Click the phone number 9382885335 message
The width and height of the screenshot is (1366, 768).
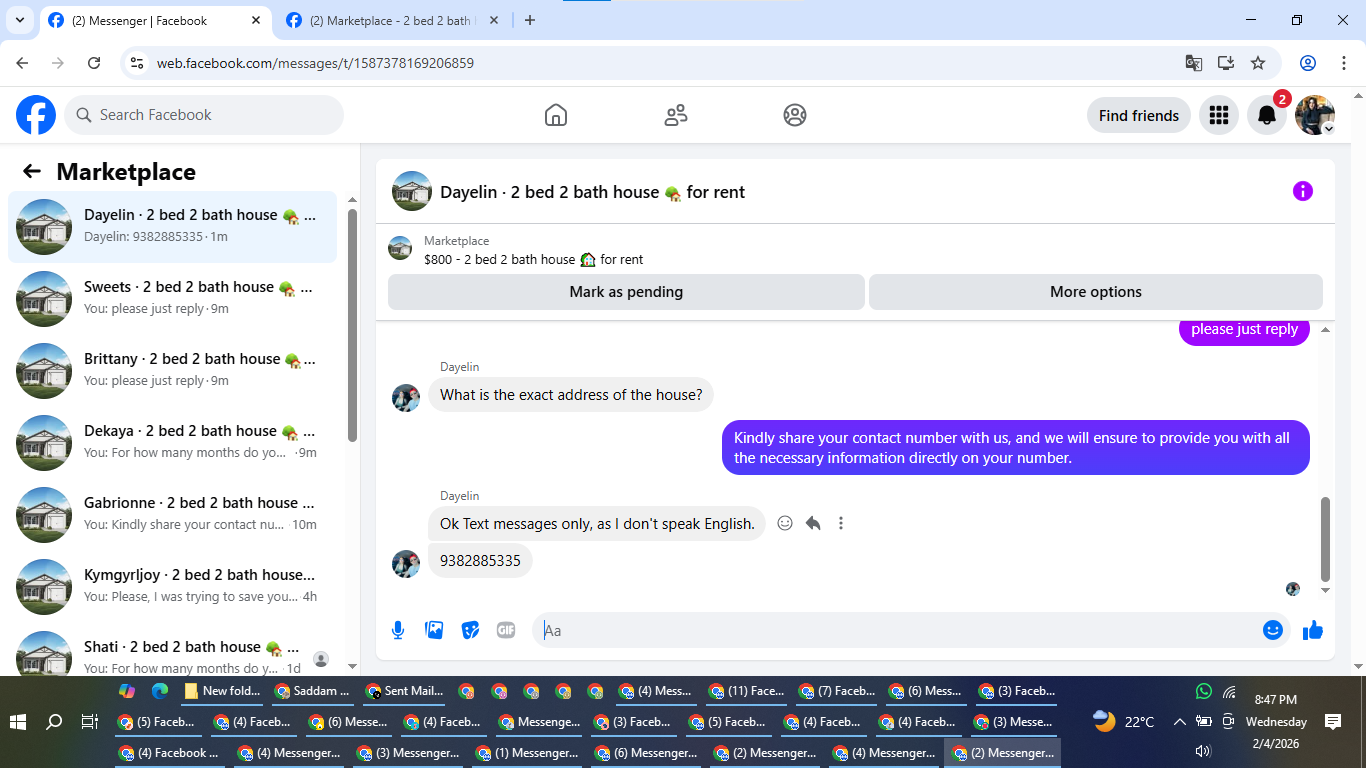(x=480, y=560)
